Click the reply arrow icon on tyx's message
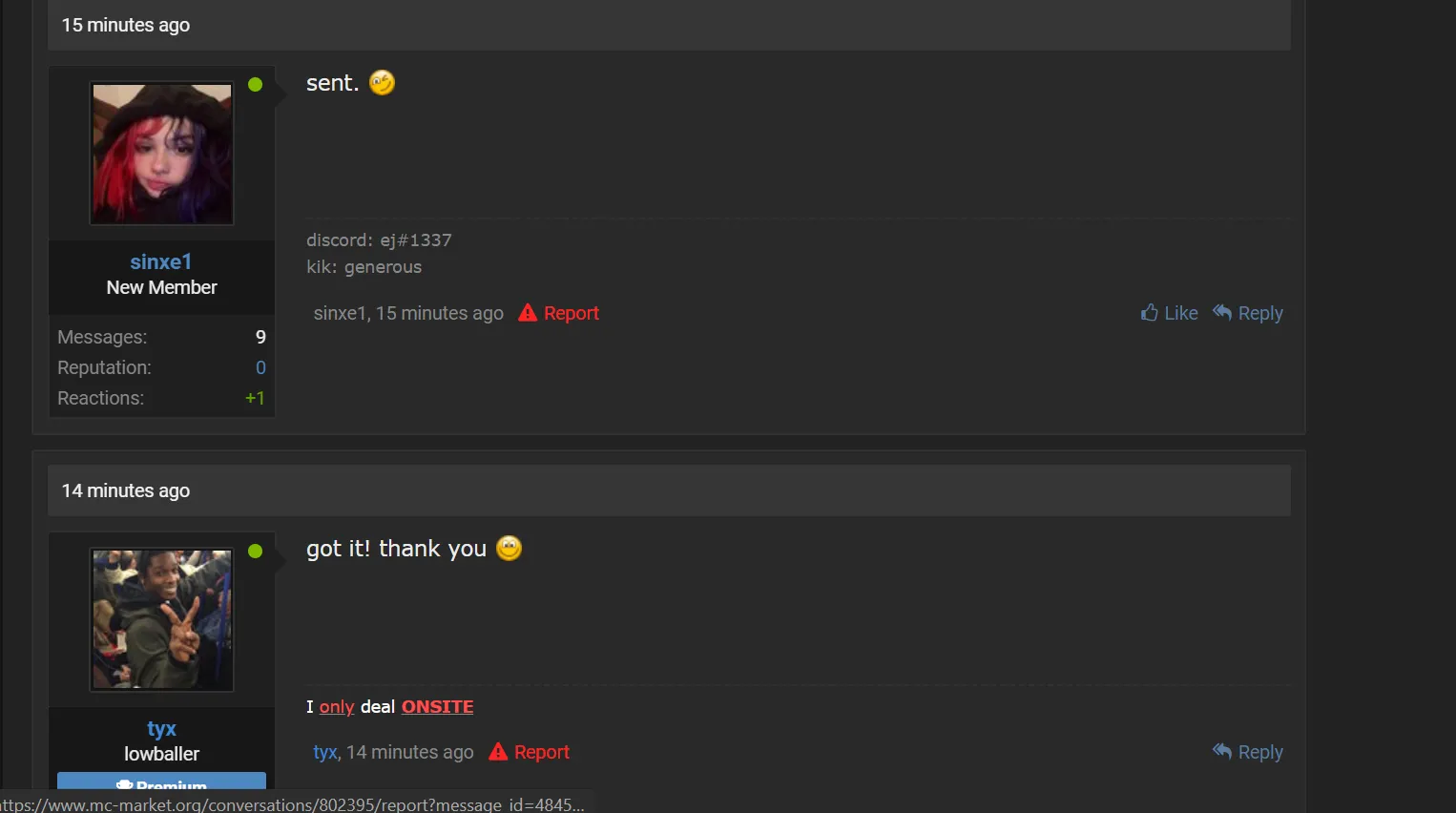The width and height of the screenshot is (1456, 813). (x=1222, y=751)
